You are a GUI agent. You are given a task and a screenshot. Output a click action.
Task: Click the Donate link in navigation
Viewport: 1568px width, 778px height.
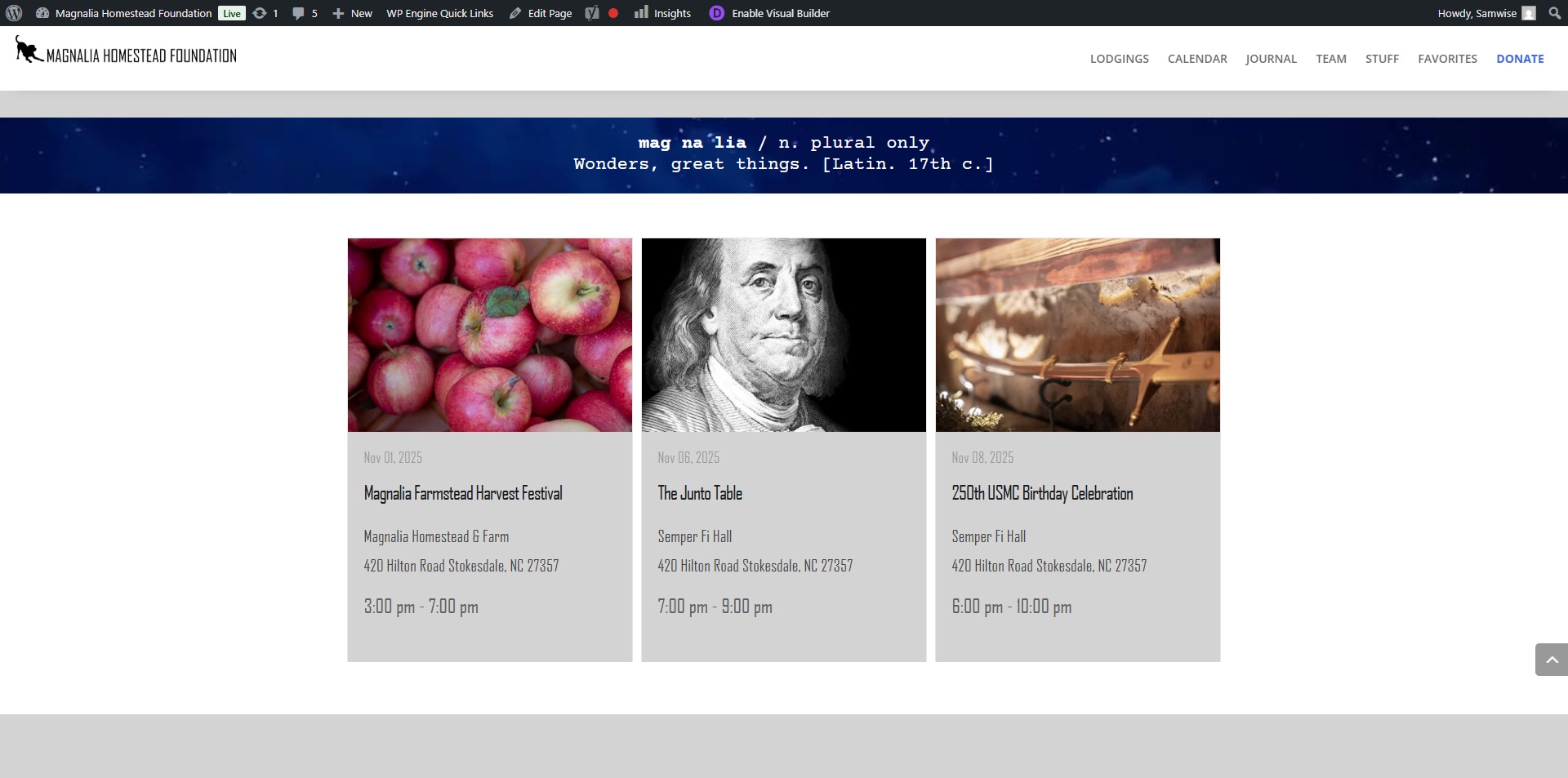click(x=1519, y=59)
